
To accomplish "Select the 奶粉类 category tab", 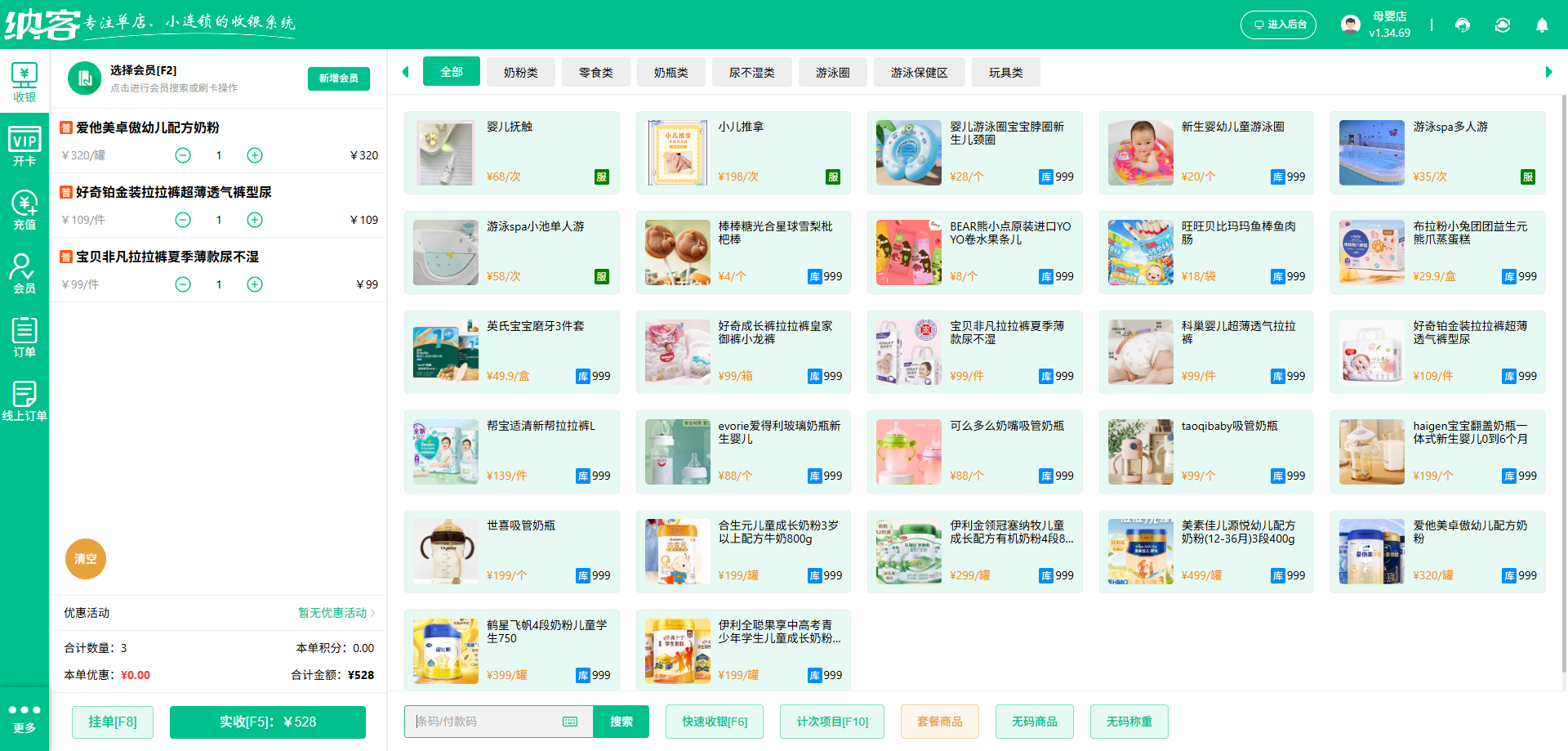I will coord(521,73).
